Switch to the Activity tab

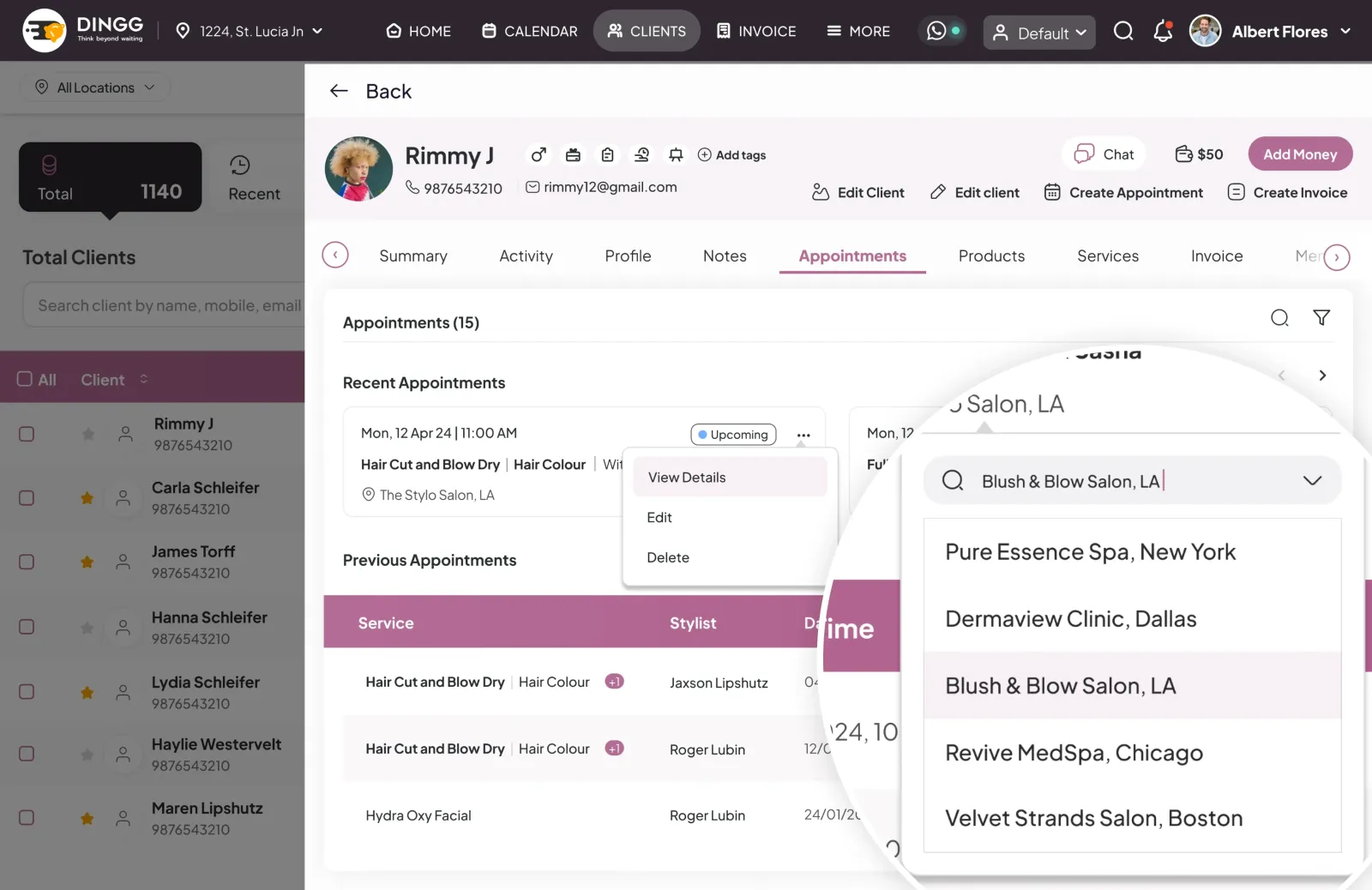(526, 256)
